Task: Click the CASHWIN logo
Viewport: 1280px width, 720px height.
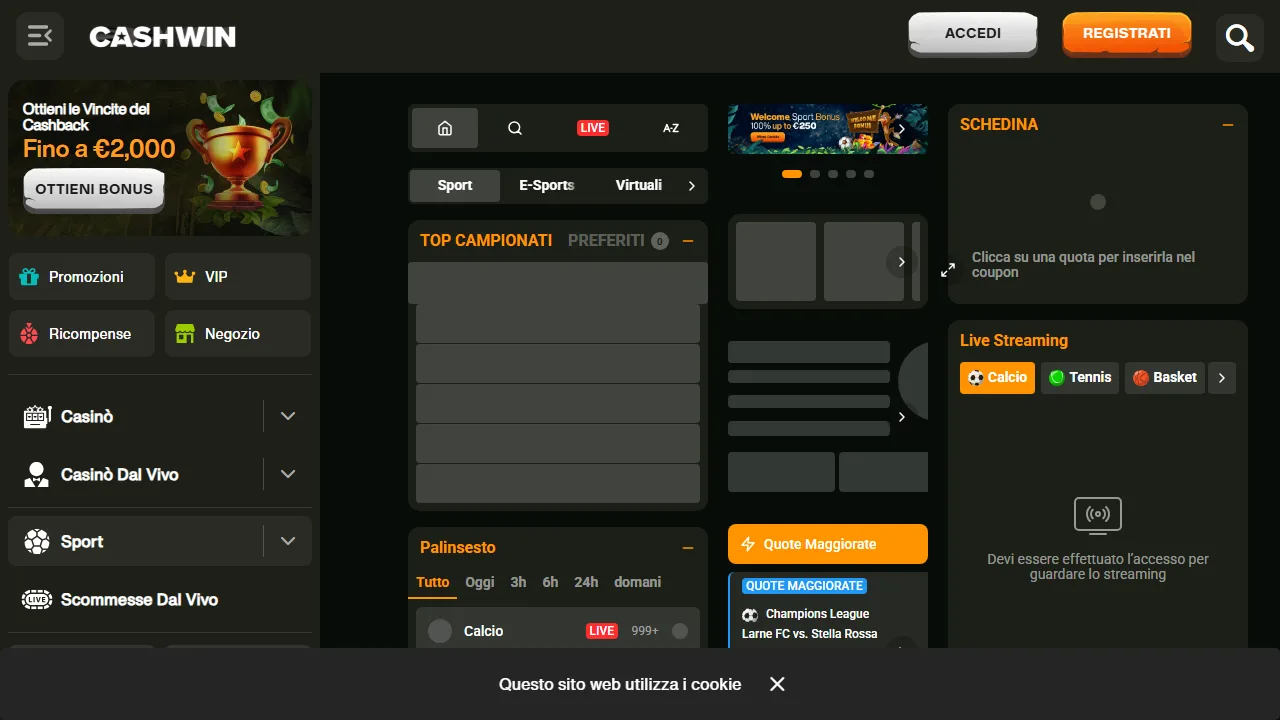Action: click(162, 37)
